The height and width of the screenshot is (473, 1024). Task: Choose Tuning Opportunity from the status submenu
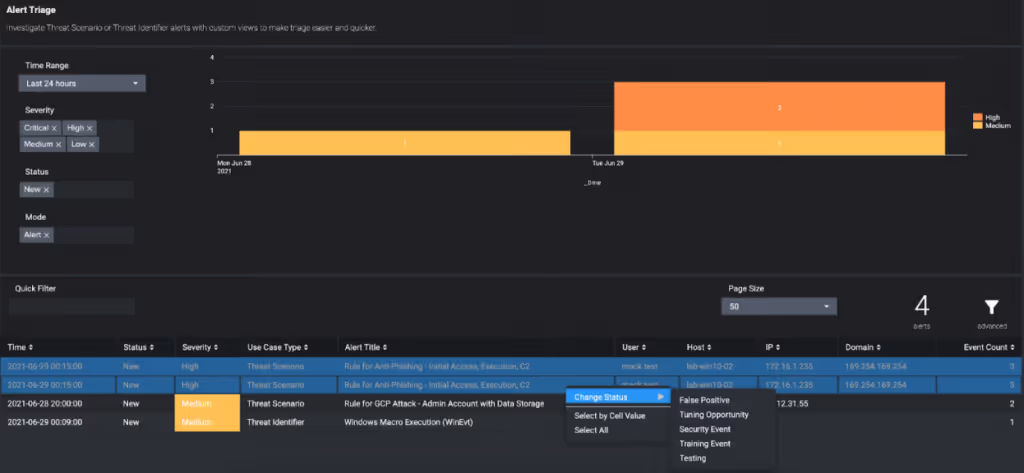[x=714, y=415]
